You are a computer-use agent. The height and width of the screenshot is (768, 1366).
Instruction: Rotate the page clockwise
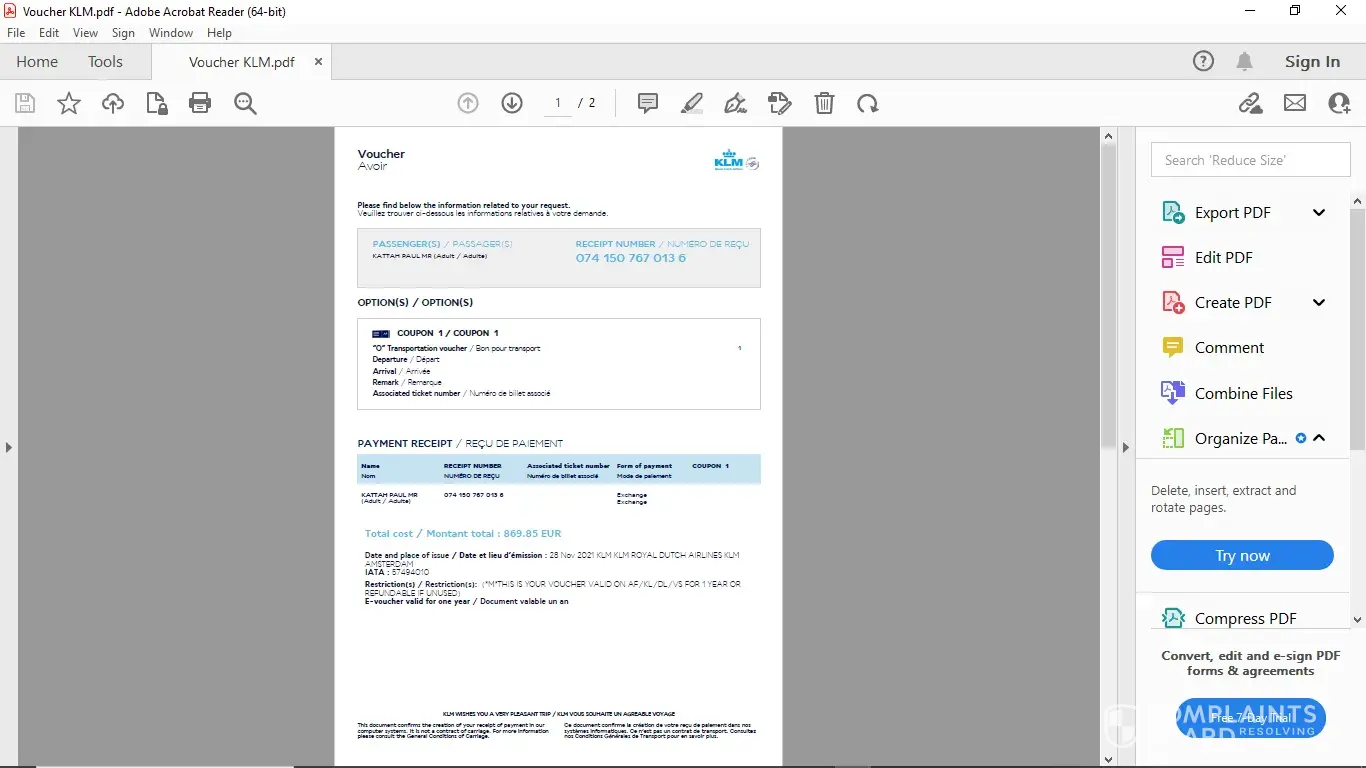868,103
